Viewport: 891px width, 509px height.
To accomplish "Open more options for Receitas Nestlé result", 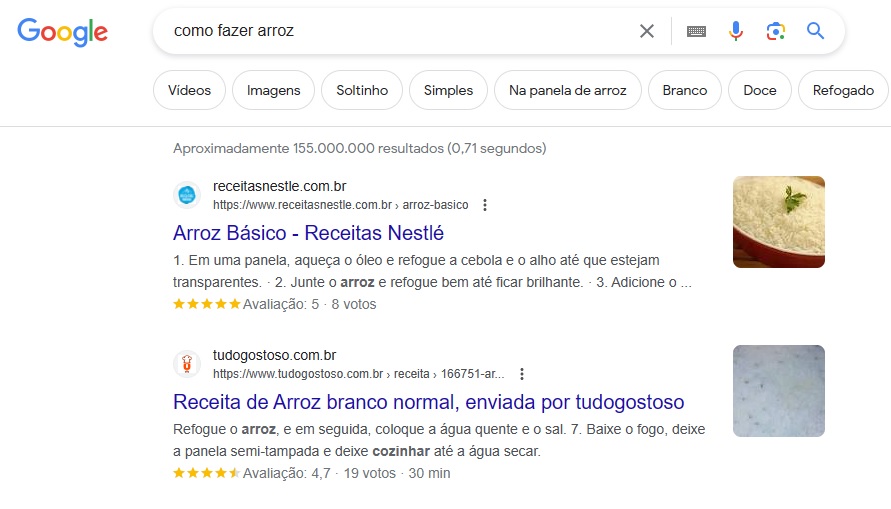I will [x=485, y=205].
